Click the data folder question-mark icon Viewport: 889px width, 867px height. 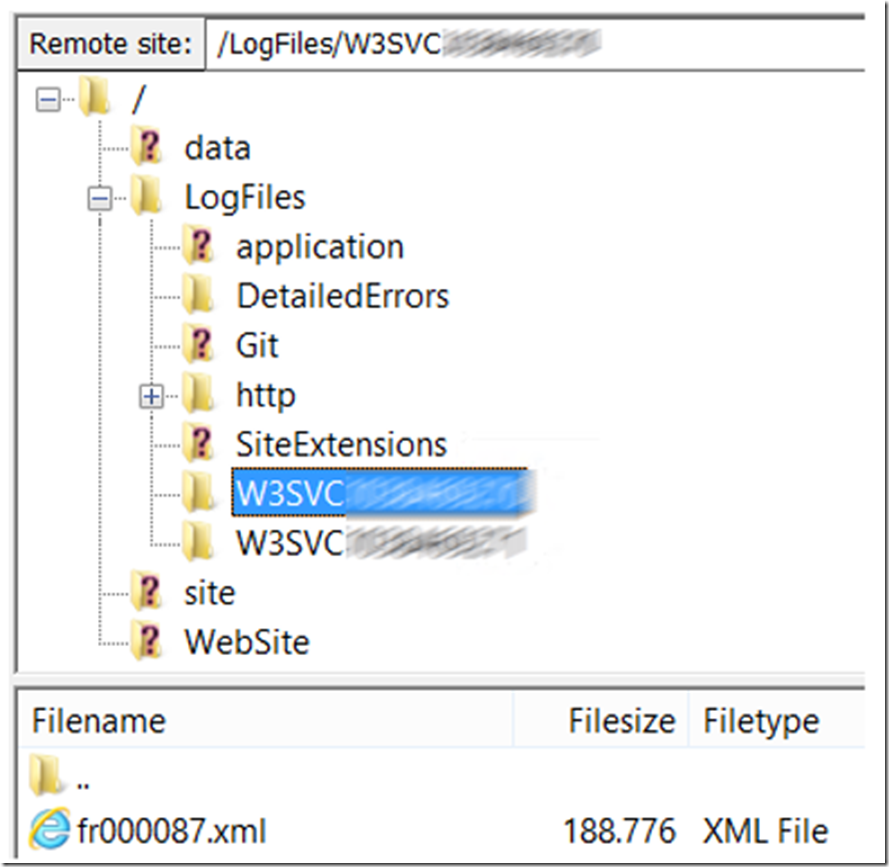tap(147, 147)
